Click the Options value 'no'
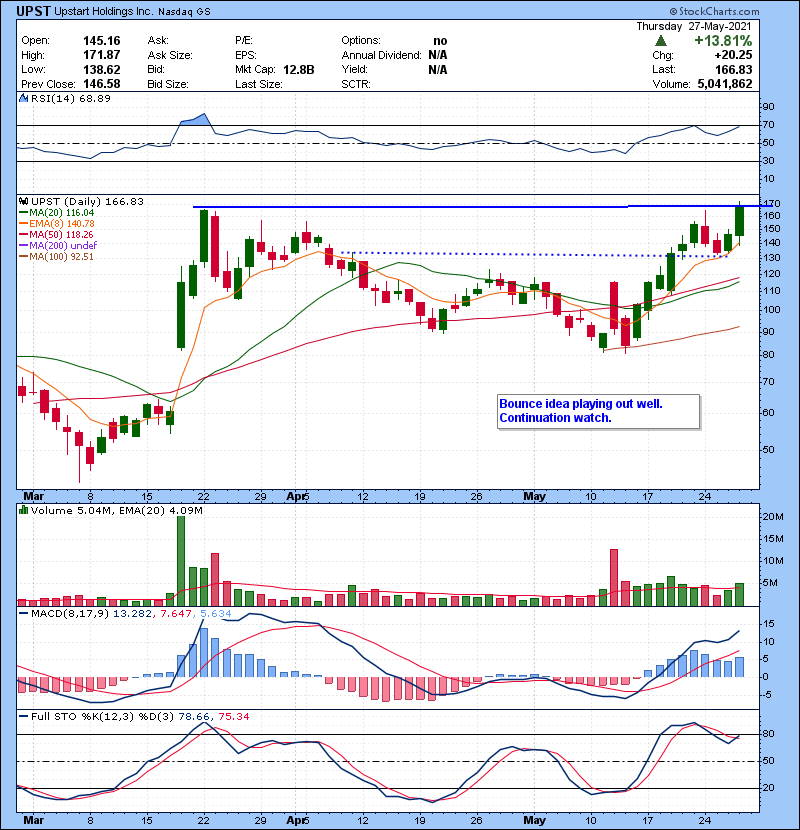Image resolution: width=800 pixels, height=830 pixels. click(x=440, y=41)
